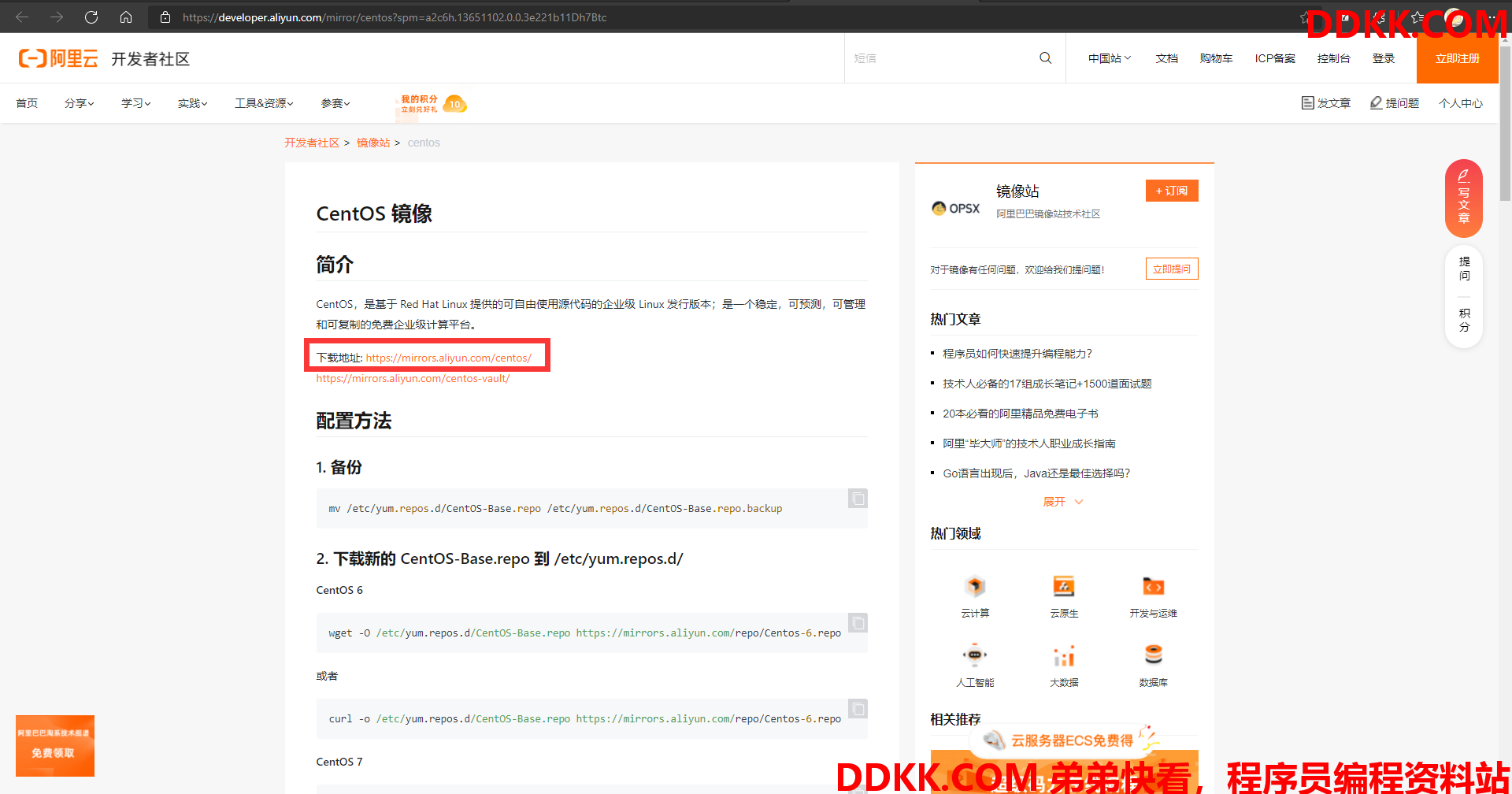Click the site lock icon in address bar
This screenshot has width=1512, height=794.
pos(165,17)
